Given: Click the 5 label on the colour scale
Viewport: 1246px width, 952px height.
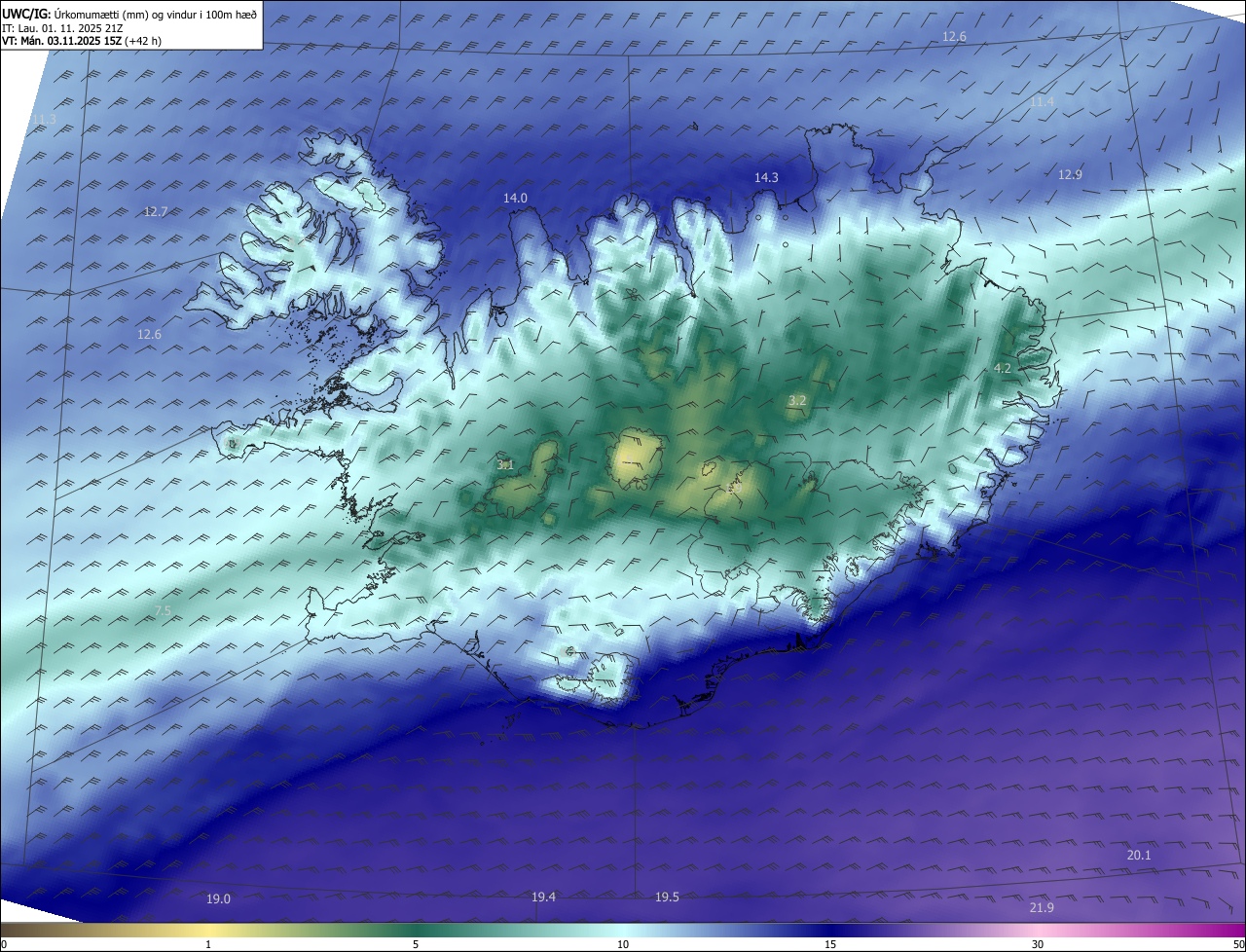Looking at the screenshot, I should tap(416, 944).
